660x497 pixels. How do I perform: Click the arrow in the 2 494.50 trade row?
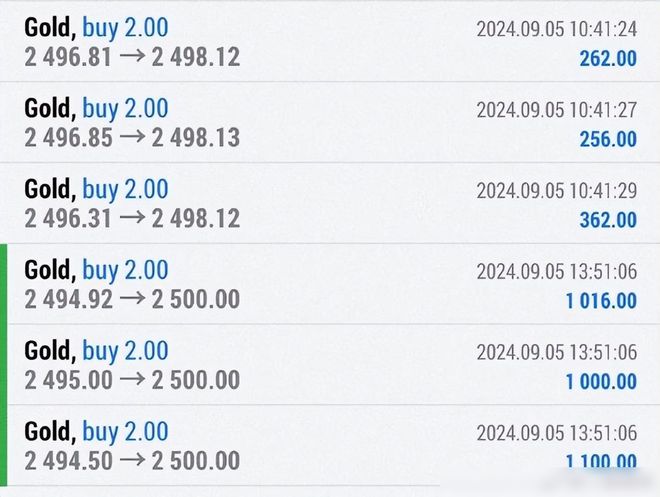[x=132, y=460]
